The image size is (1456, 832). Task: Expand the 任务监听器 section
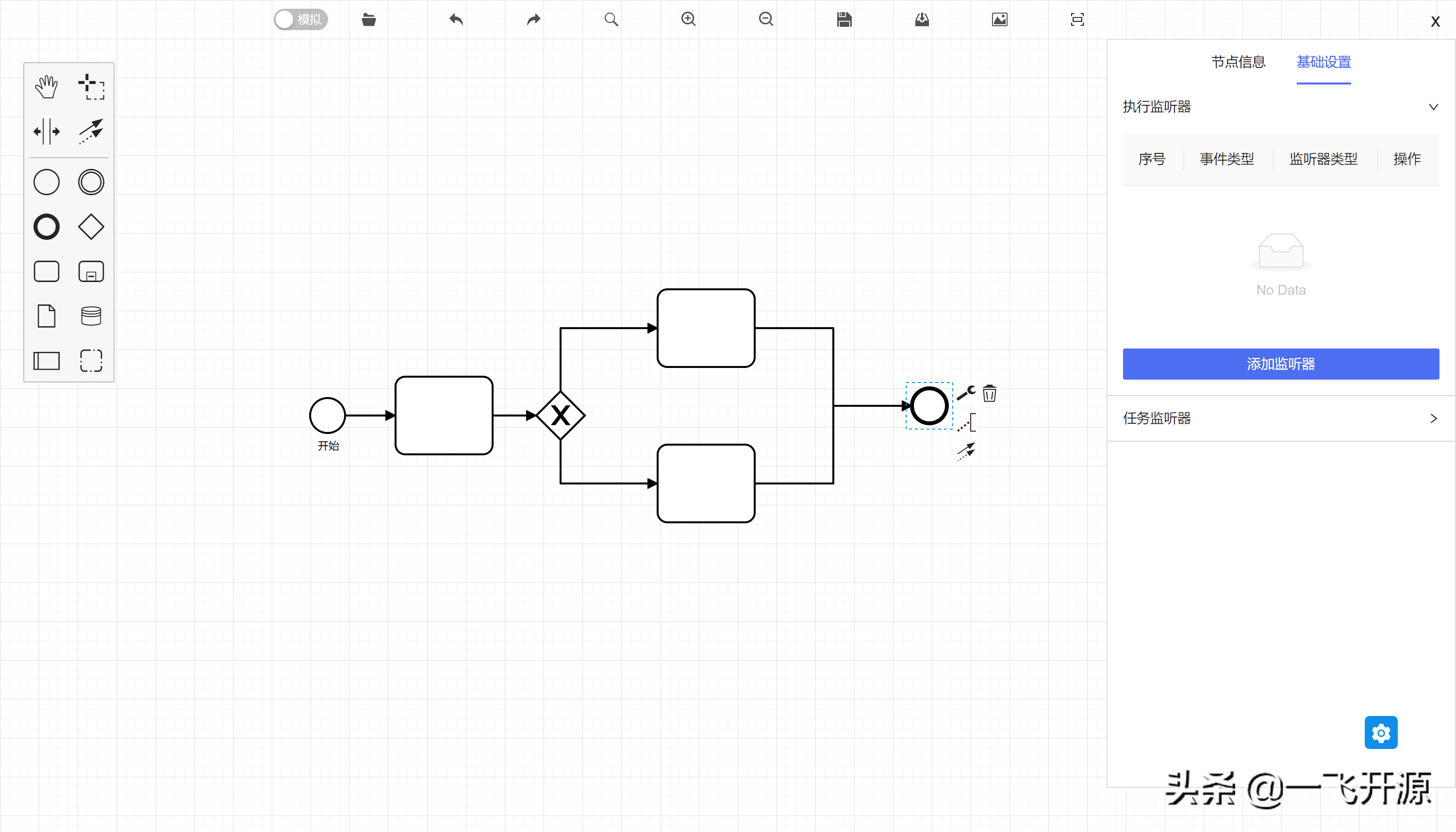click(1280, 418)
